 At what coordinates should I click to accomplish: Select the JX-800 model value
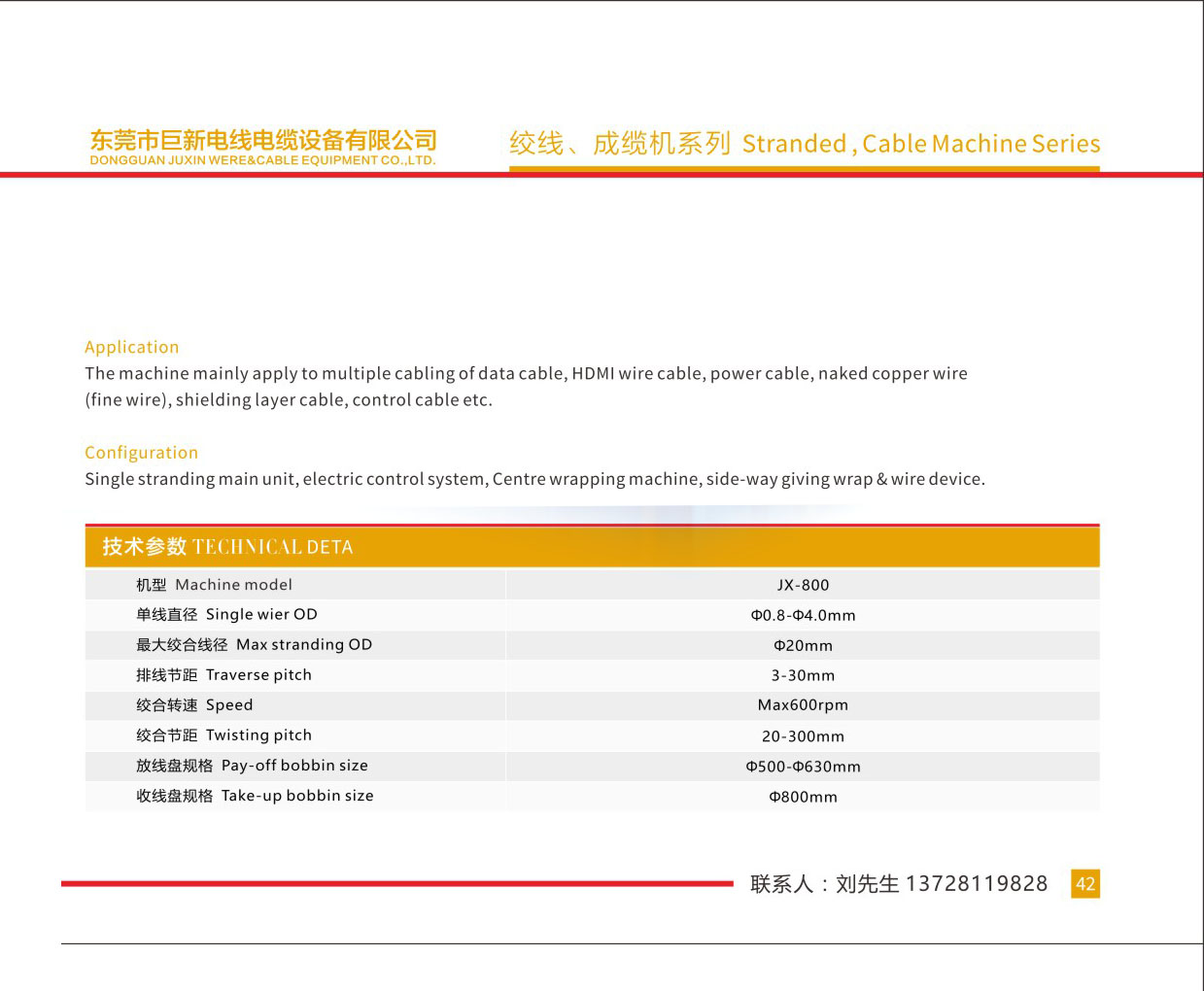click(803, 585)
